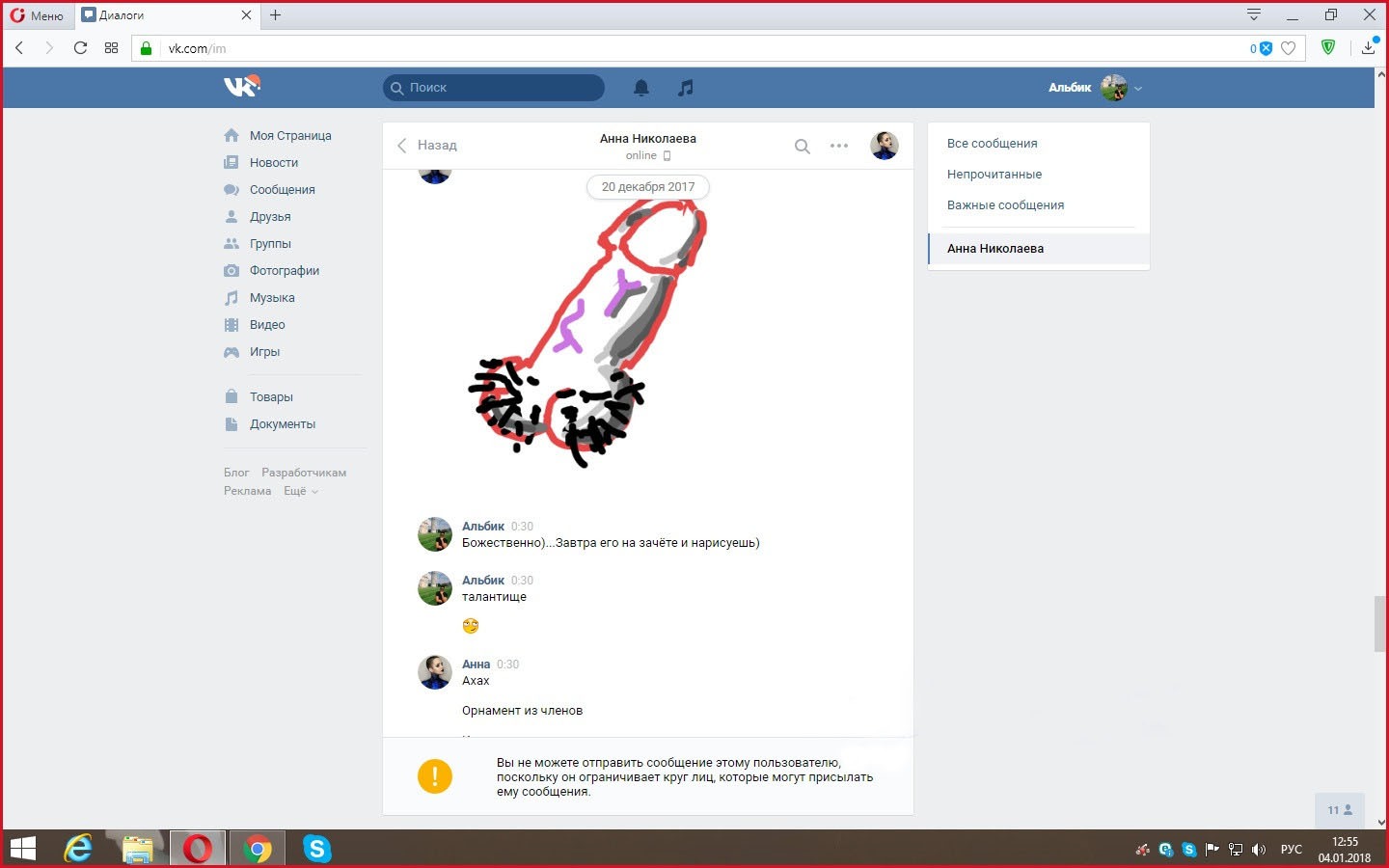Open Skype from taskbar
Screen dimensions: 1389x868
pos(317,849)
